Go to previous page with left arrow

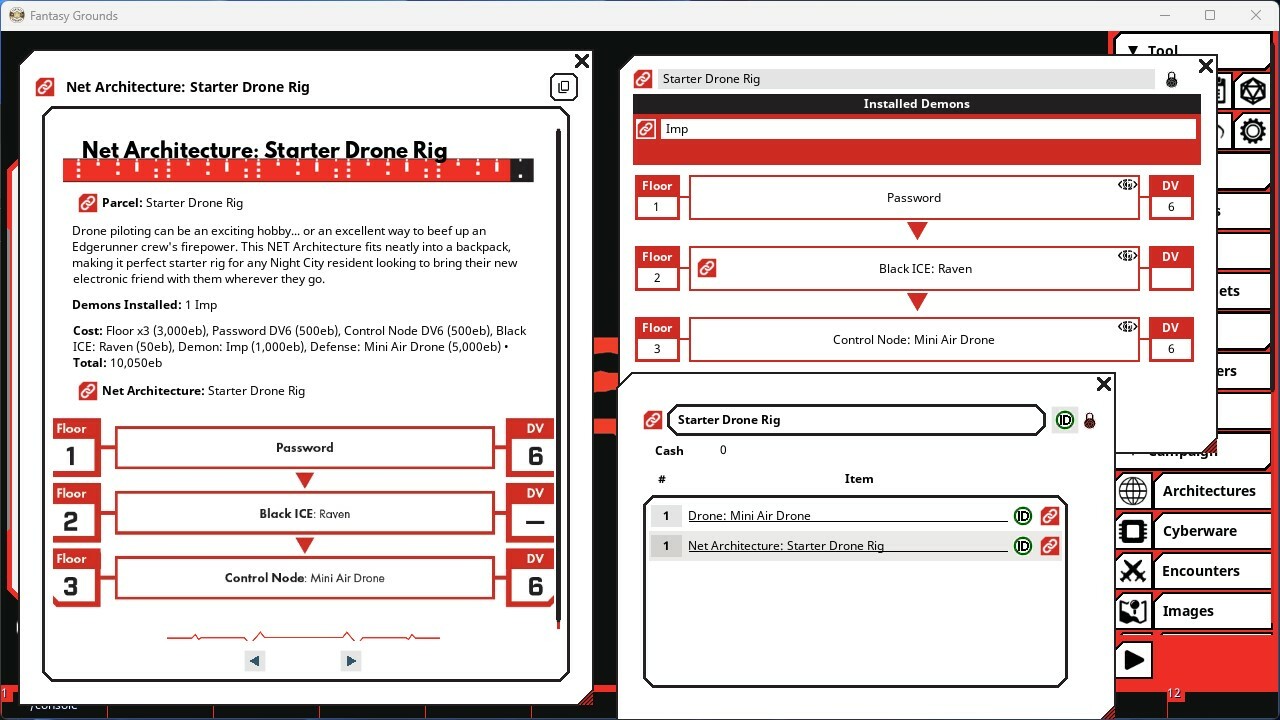pyautogui.click(x=255, y=661)
